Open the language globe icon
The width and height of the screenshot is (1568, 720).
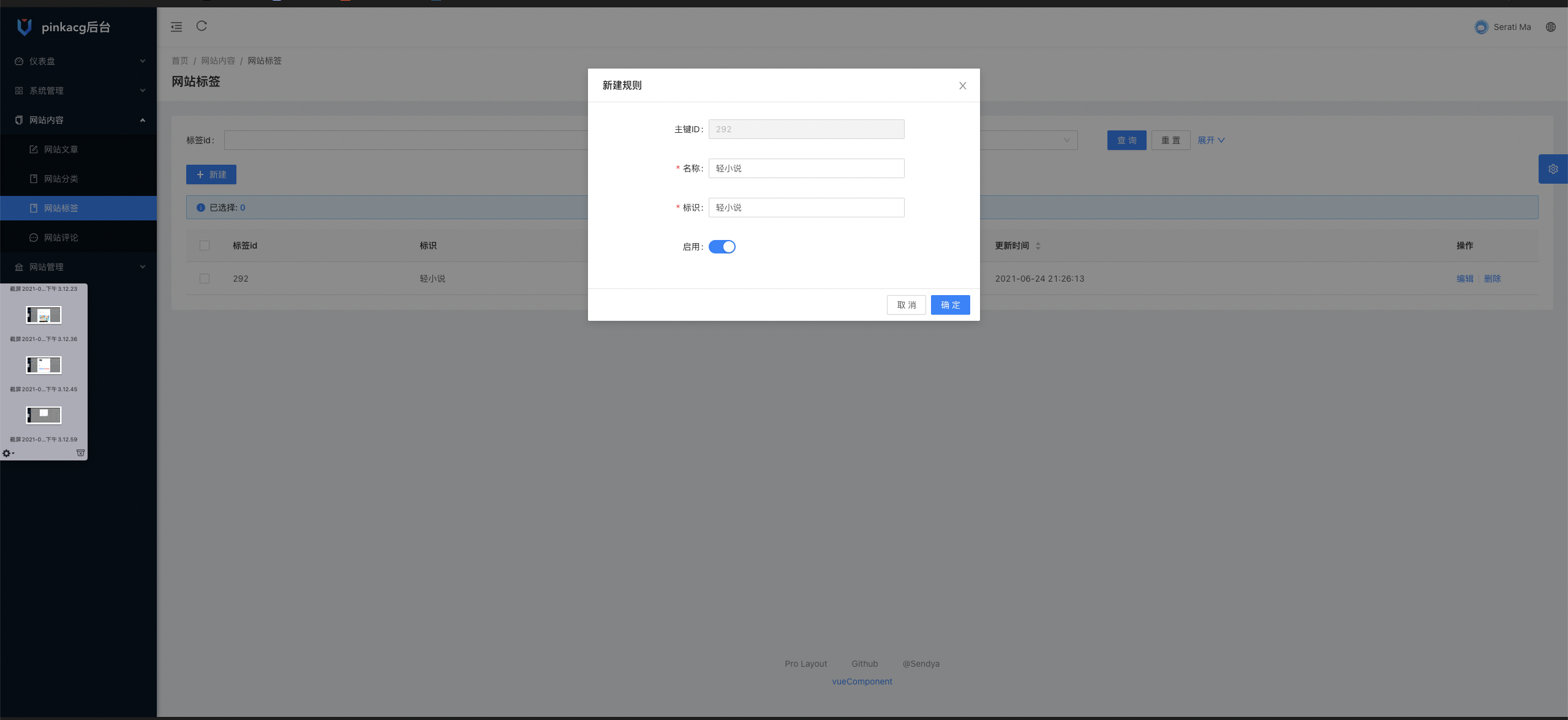point(1550,27)
